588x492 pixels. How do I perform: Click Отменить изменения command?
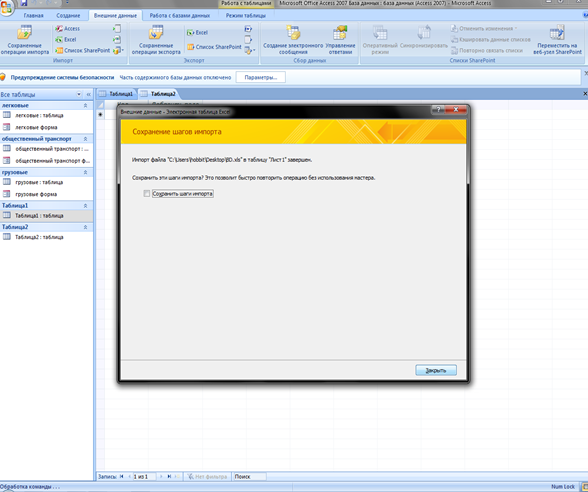(x=484, y=28)
